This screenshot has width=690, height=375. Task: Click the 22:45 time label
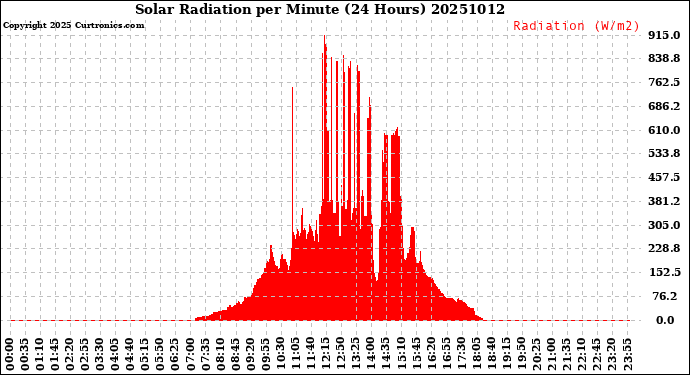point(597,355)
